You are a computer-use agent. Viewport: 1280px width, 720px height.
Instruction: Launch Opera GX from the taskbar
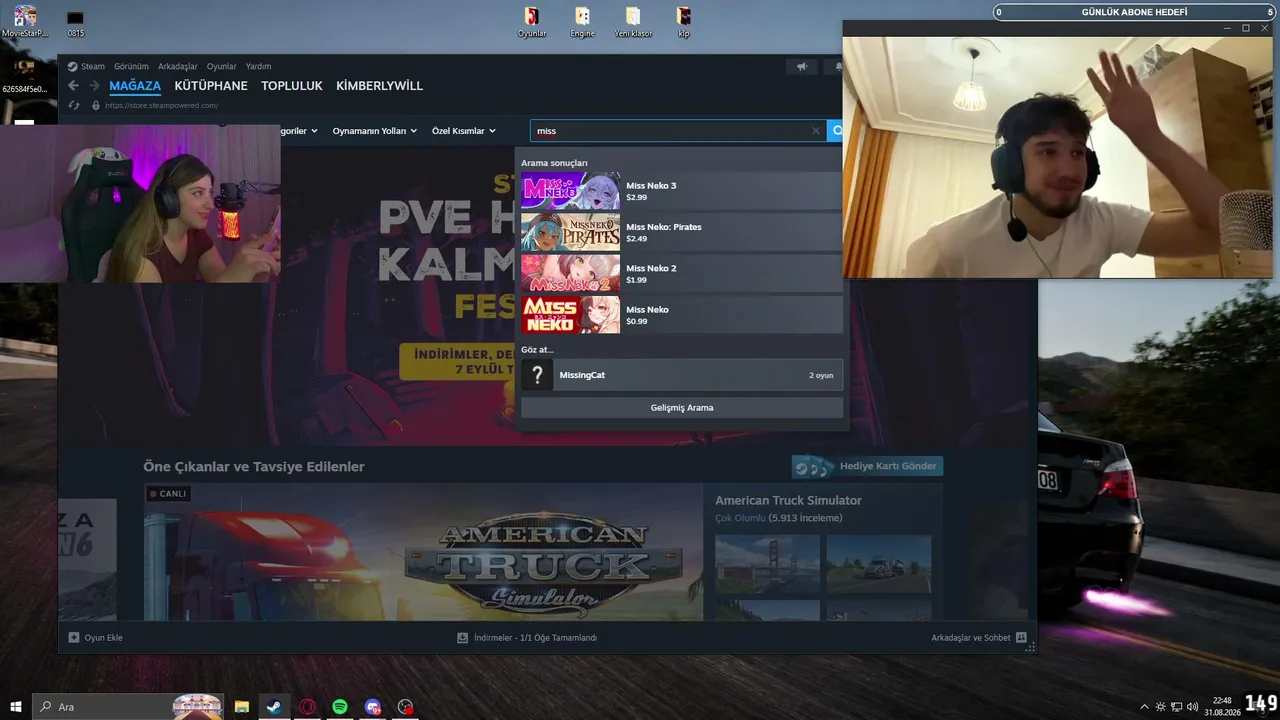click(x=307, y=707)
